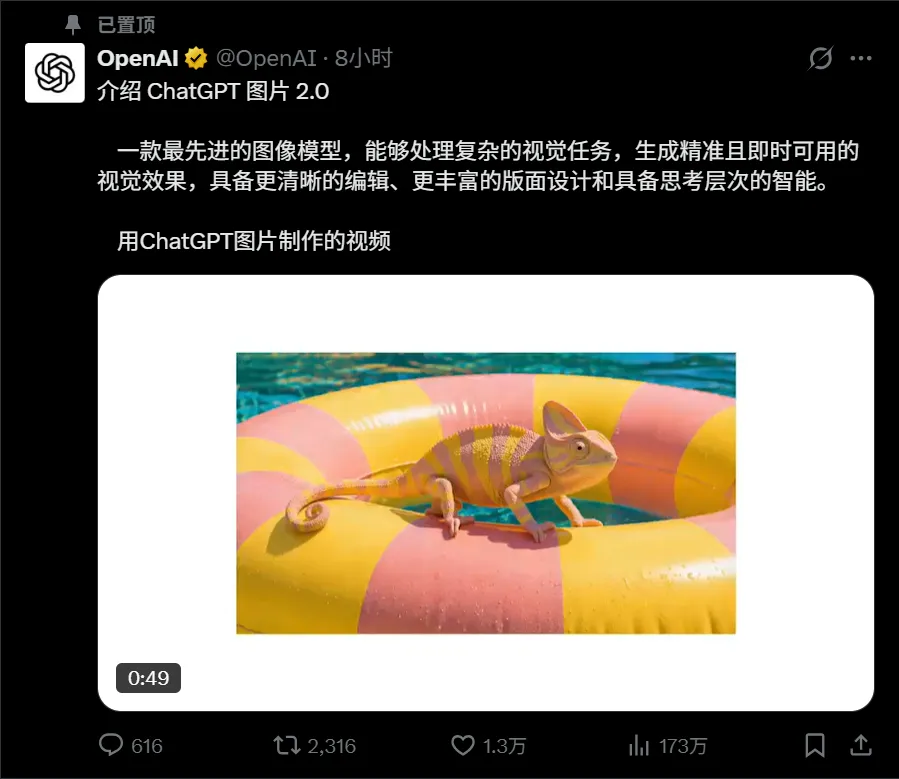Open the three-dot more options menu
The width and height of the screenshot is (899, 779).
861,58
